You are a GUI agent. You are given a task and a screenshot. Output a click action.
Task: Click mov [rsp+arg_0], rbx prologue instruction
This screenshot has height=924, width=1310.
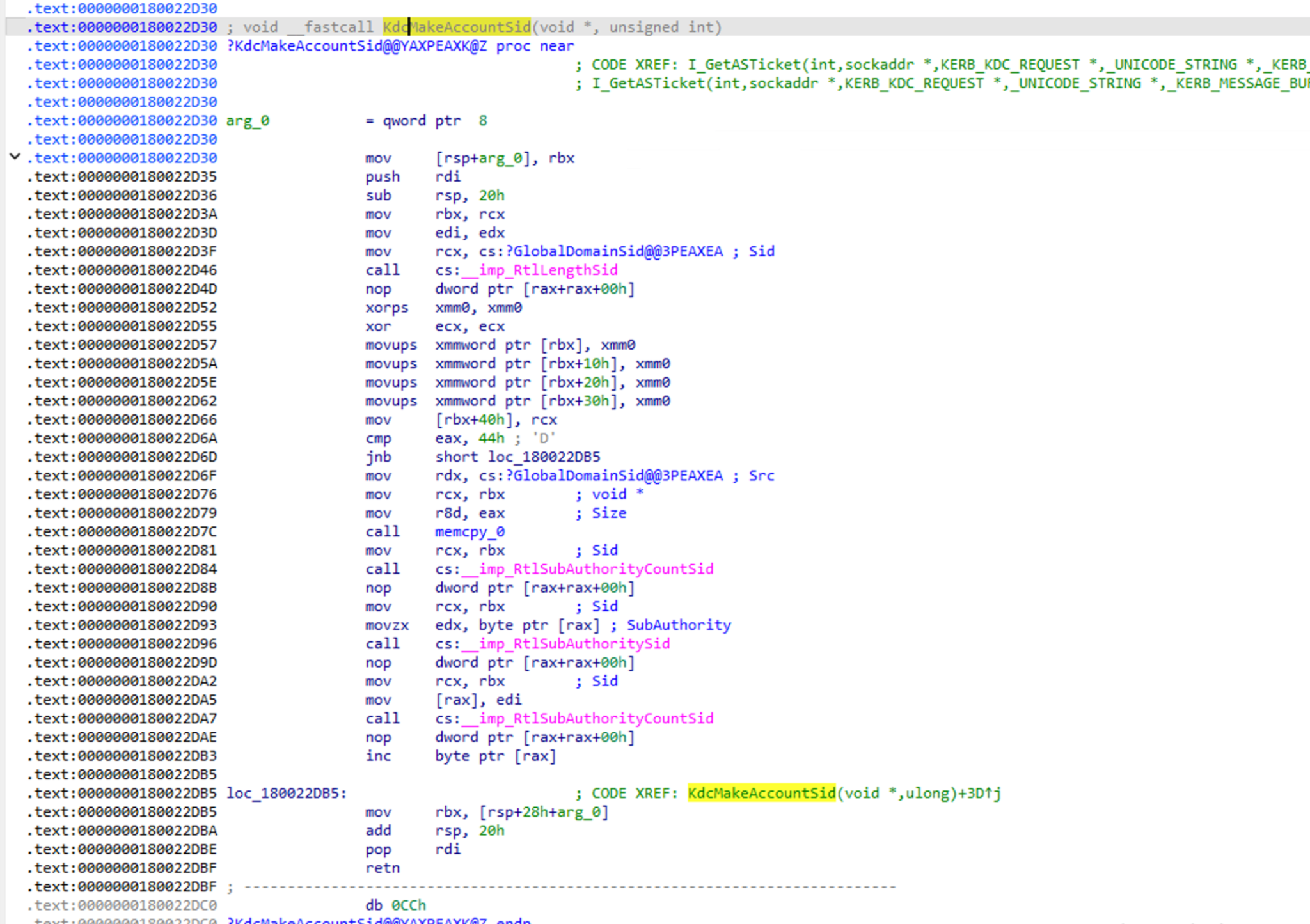[x=470, y=158]
